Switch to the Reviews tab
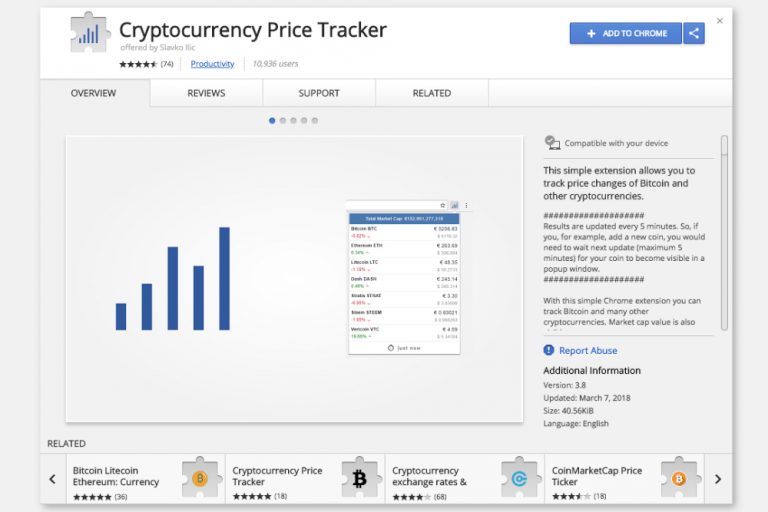 [x=206, y=93]
